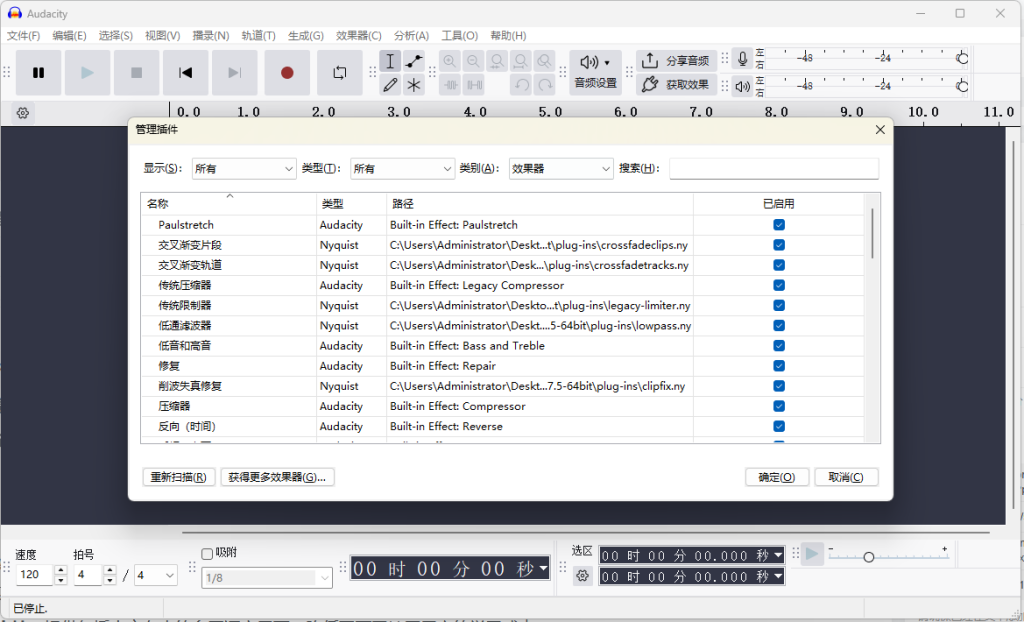The width and height of the screenshot is (1024, 622).
Task: Select the Envelope tool
Action: tap(414, 61)
